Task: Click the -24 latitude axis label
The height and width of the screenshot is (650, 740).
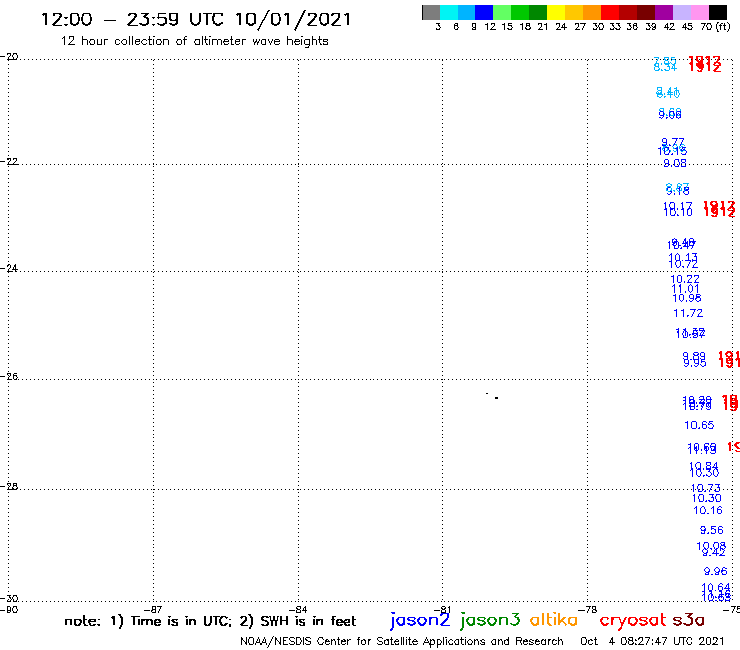Action: pyautogui.click(x=9, y=268)
